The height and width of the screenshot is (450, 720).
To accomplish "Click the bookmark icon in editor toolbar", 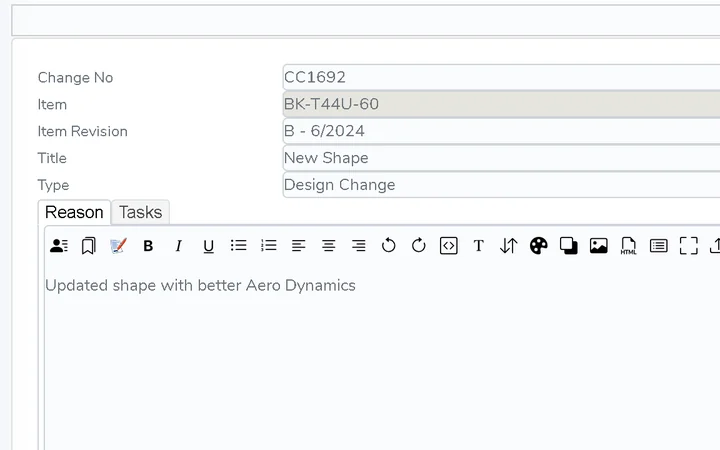I will pyautogui.click(x=89, y=246).
